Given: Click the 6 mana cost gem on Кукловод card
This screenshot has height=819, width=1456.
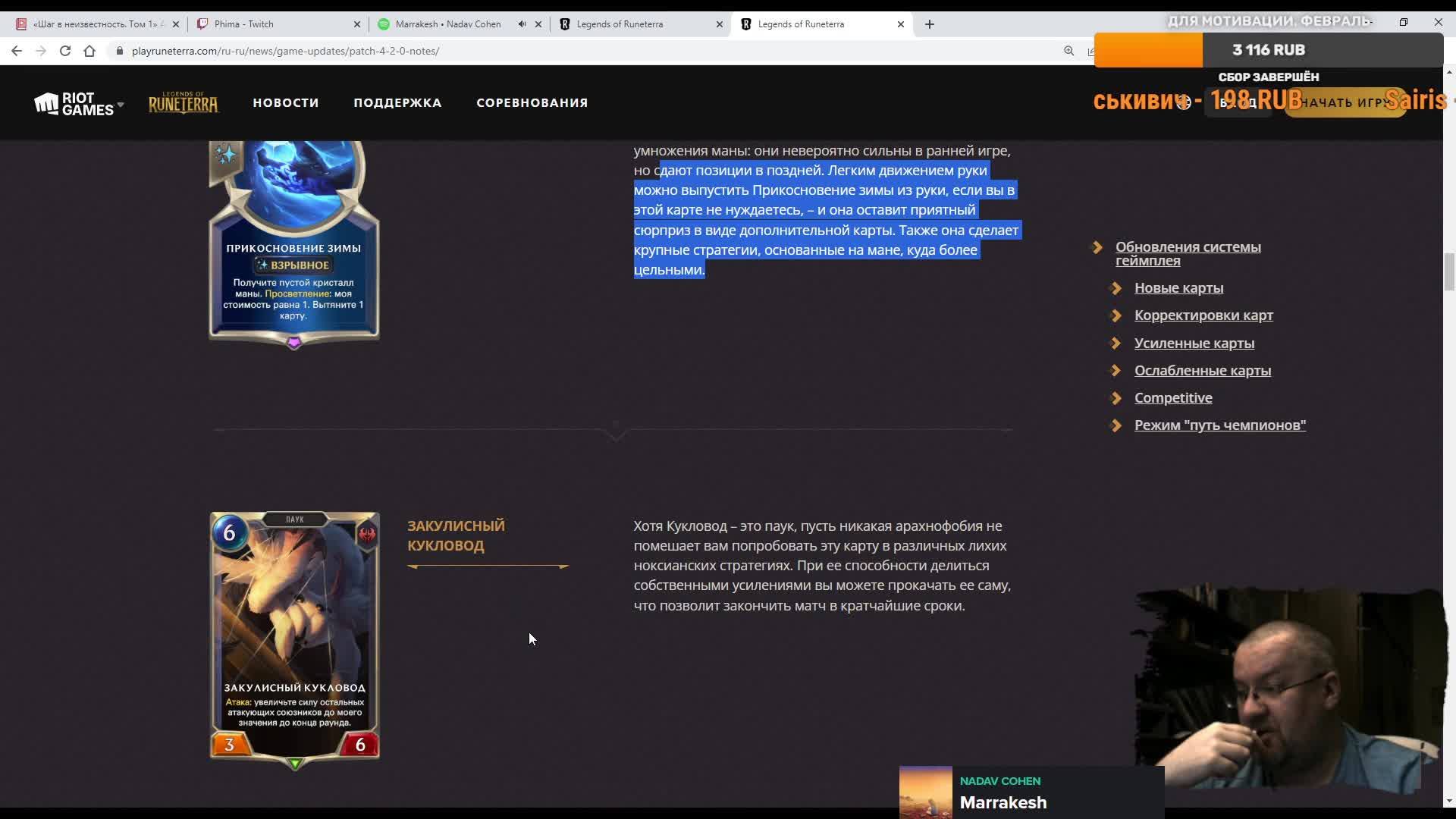Looking at the screenshot, I should pyautogui.click(x=229, y=533).
